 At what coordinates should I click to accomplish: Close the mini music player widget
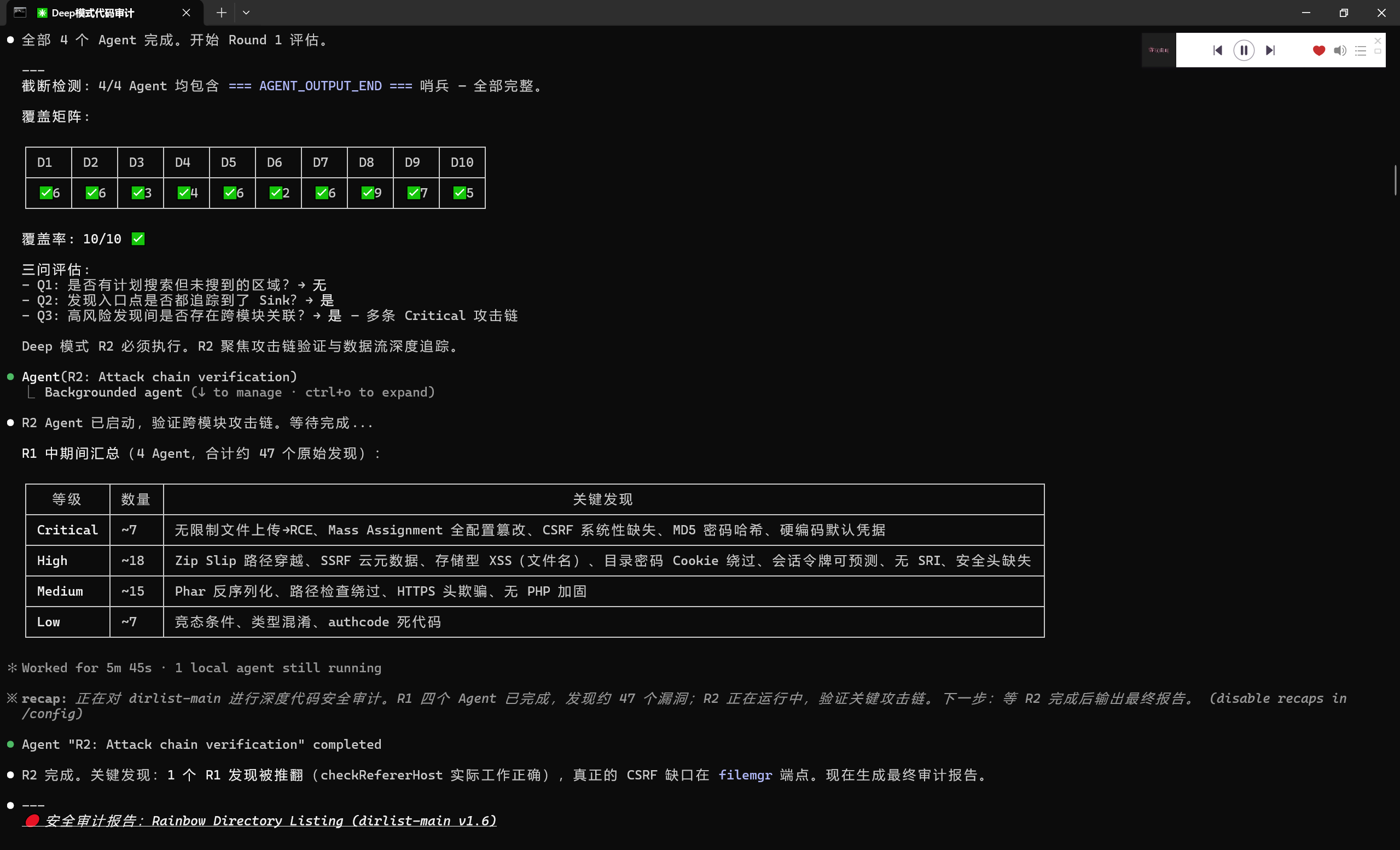1378,41
